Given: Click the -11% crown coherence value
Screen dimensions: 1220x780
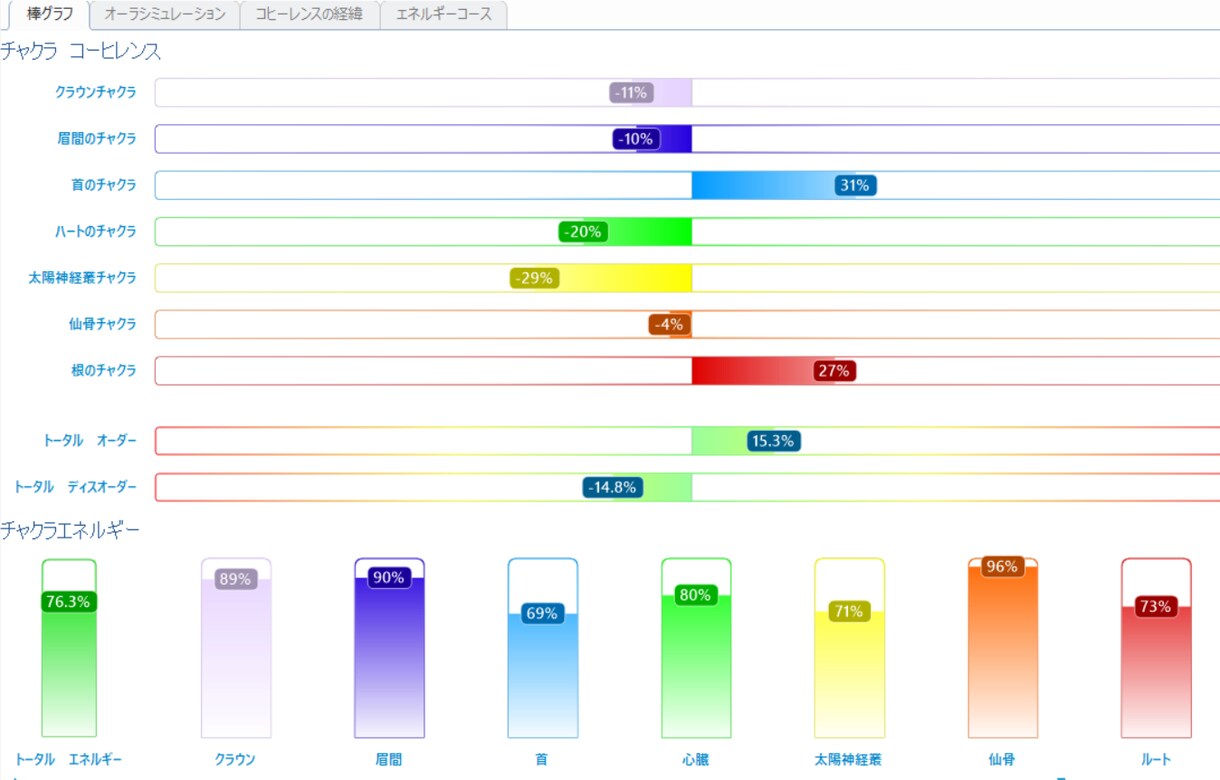Looking at the screenshot, I should point(631,93).
